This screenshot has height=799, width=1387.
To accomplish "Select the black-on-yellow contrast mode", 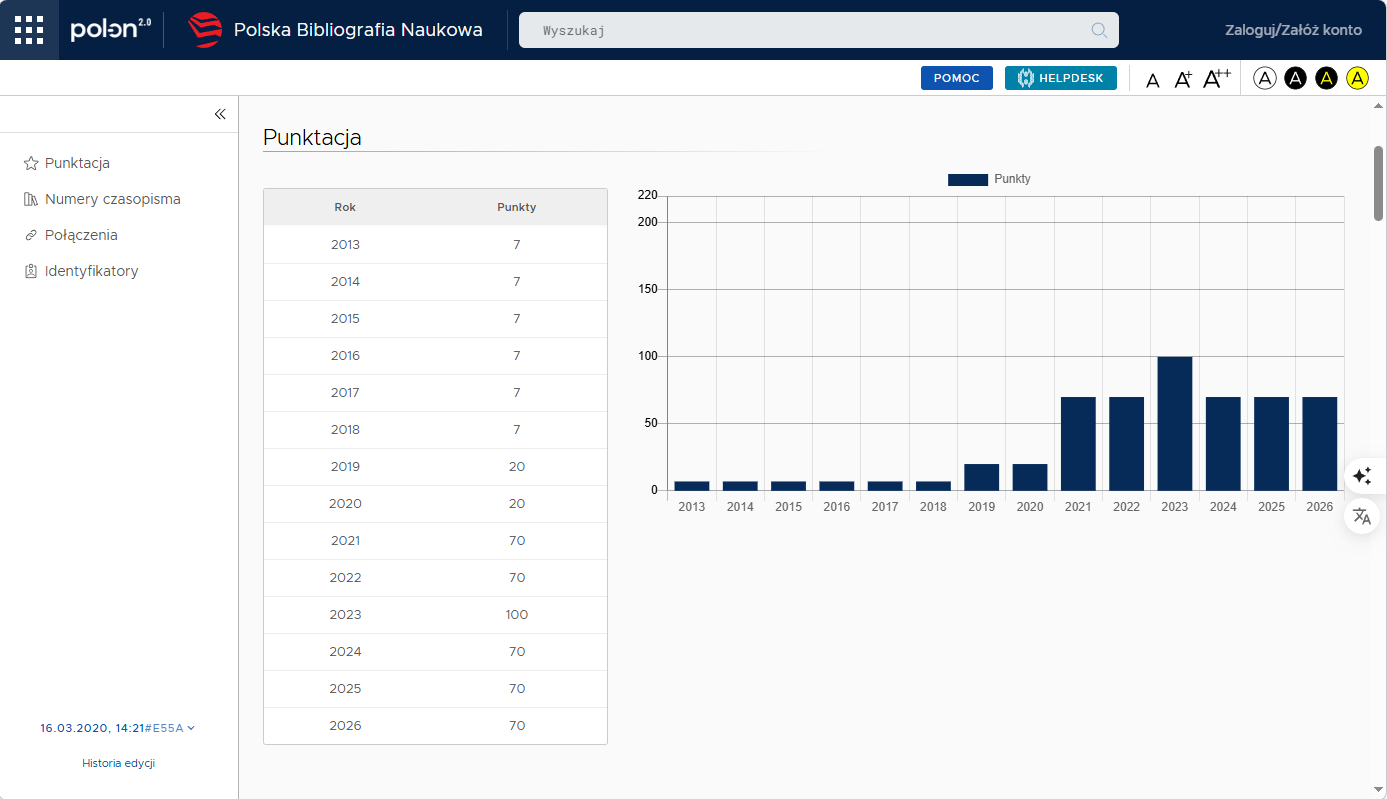I will (x=1357, y=78).
